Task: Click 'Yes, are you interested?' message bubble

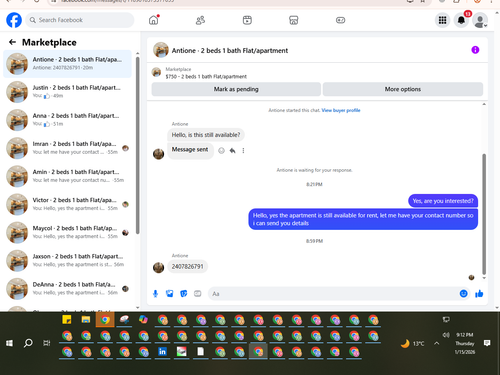Action: point(443,201)
